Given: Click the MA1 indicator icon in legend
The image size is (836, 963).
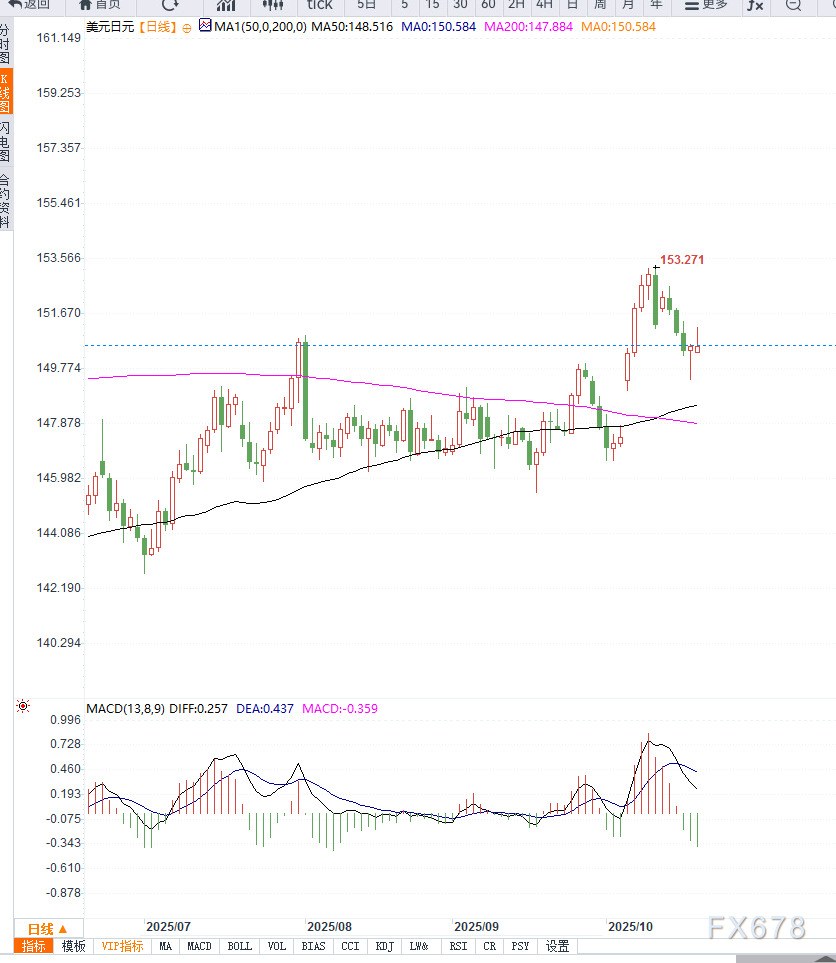Looking at the screenshot, I should (x=205, y=26).
